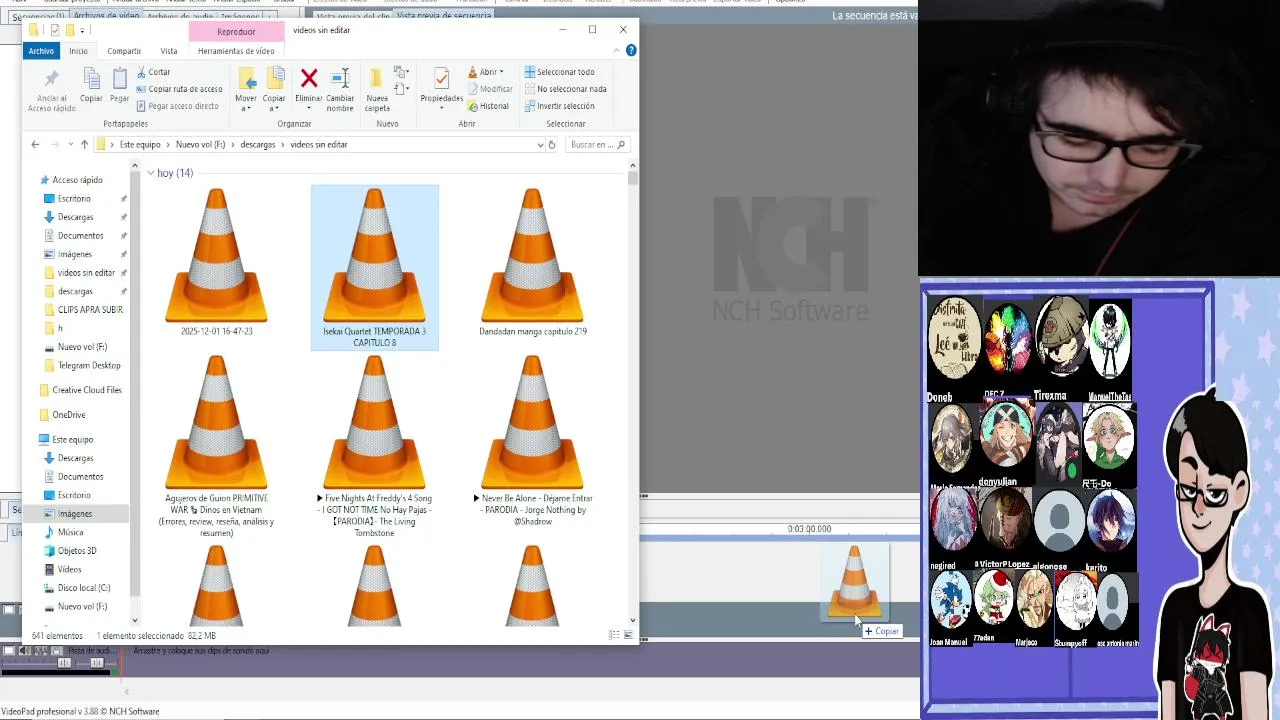
Task: Click the Modificar icon in Abrir group
Action: (x=489, y=89)
